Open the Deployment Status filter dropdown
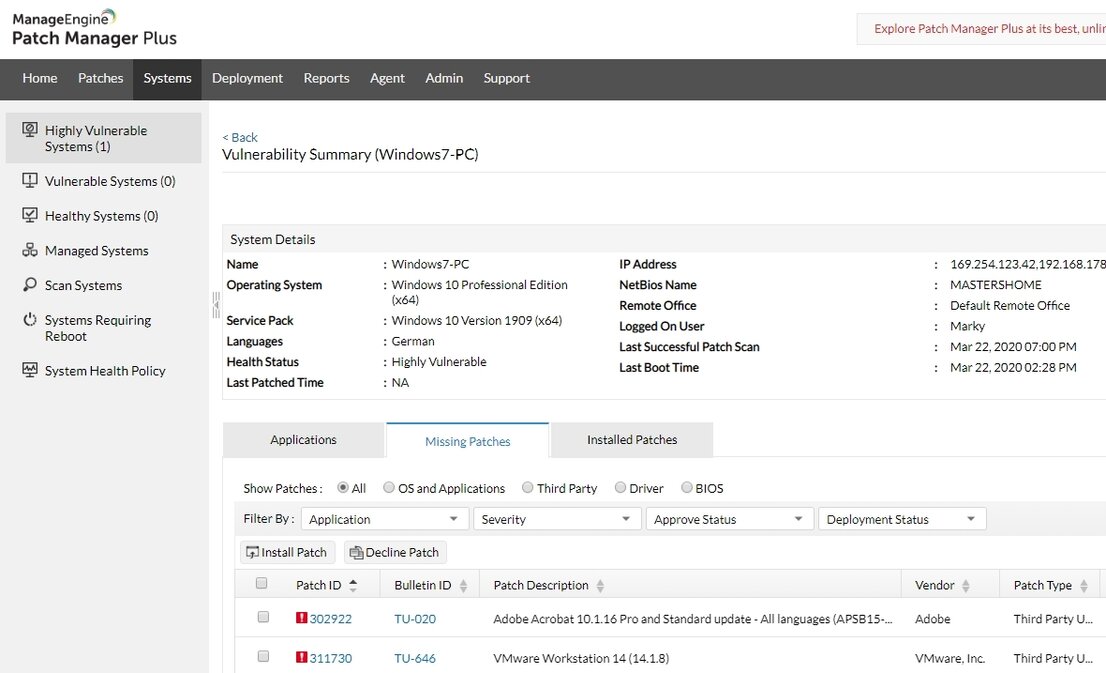 [901, 519]
